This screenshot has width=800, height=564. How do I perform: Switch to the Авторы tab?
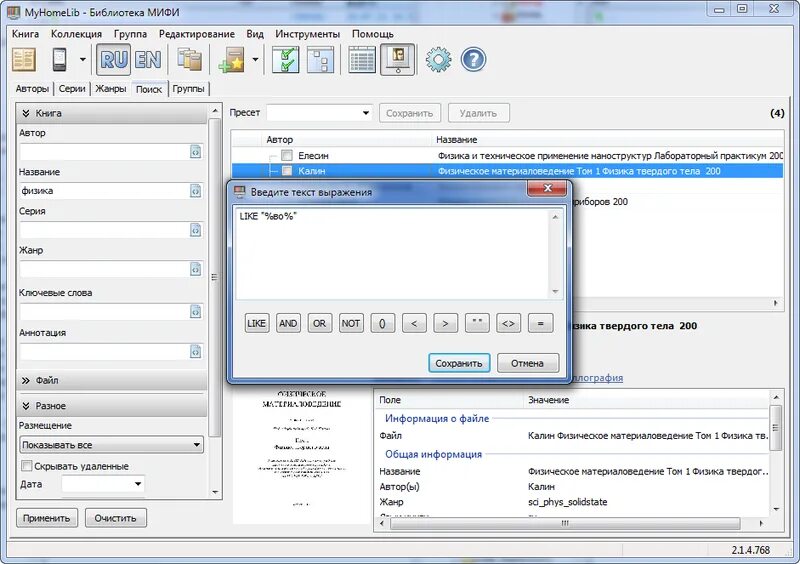pyautogui.click(x=32, y=88)
